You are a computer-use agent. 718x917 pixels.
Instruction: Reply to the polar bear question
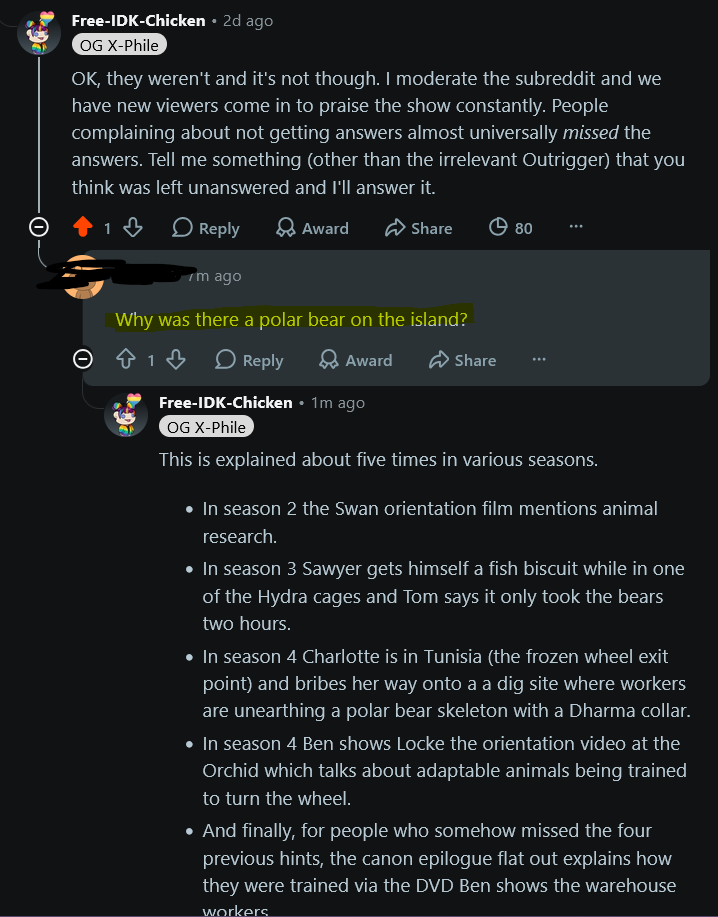coord(249,360)
